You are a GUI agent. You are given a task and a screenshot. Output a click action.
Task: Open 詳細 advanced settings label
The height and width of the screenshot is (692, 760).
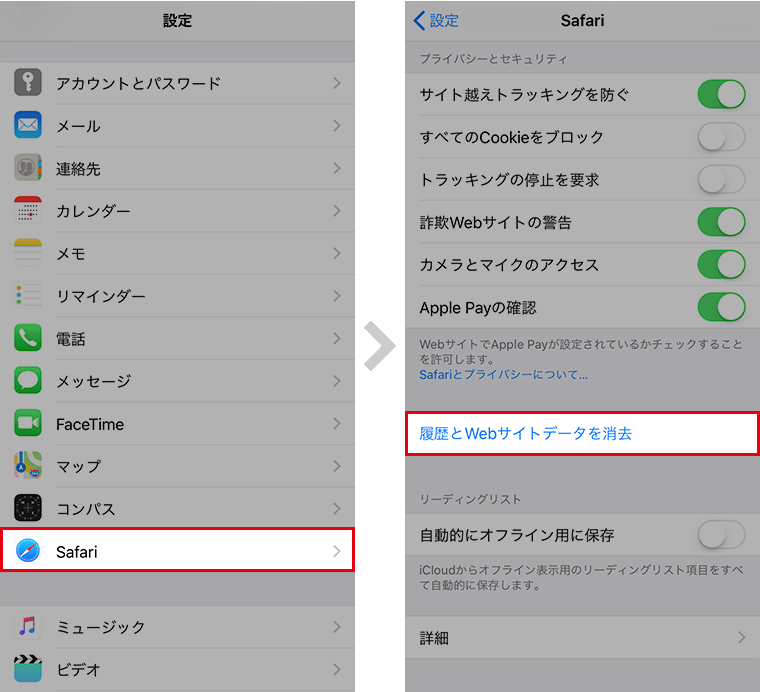pos(434,638)
